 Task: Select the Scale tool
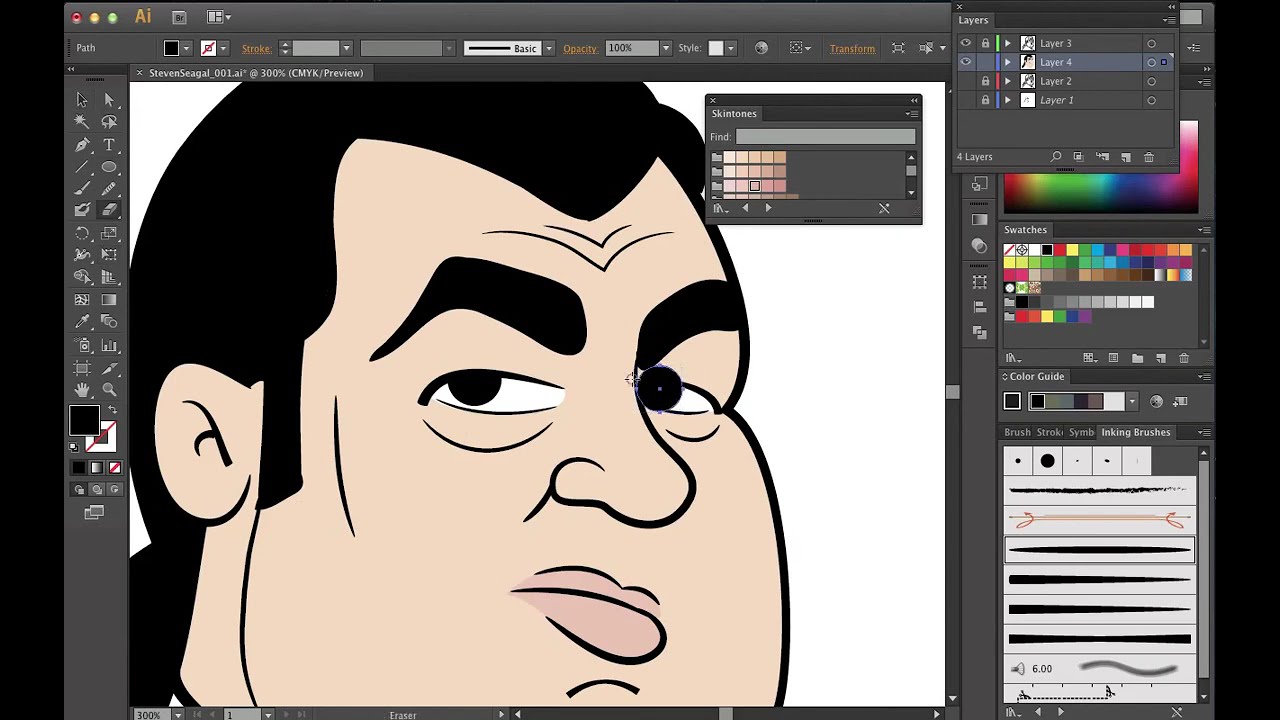coord(109,233)
